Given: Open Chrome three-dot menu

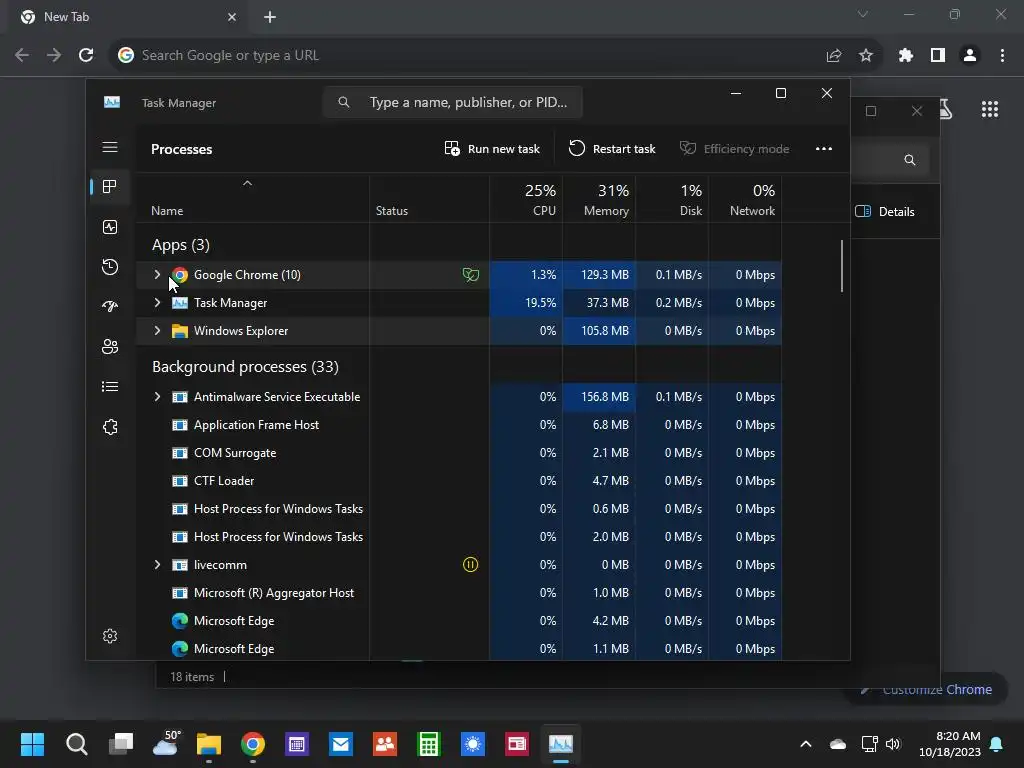Looking at the screenshot, I should tap(1002, 56).
